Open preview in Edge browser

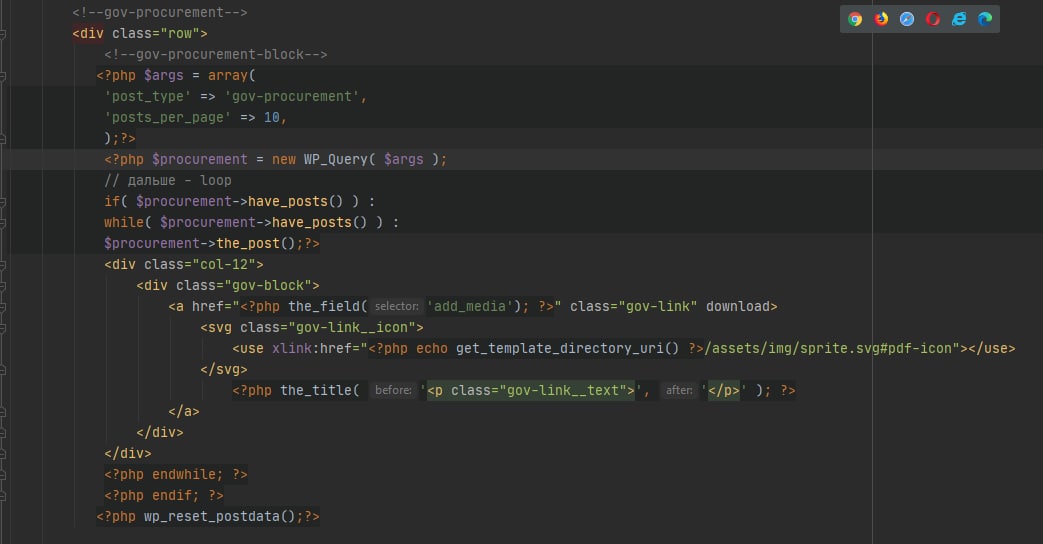pos(984,19)
